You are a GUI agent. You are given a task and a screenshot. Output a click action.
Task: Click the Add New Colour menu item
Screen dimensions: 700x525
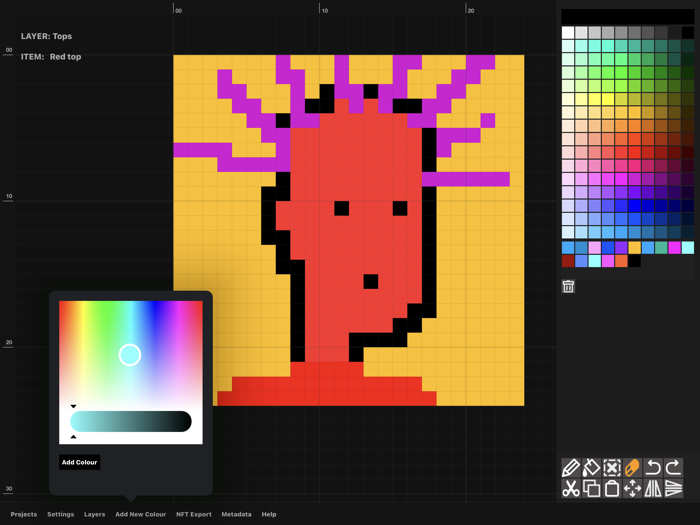[x=141, y=514]
